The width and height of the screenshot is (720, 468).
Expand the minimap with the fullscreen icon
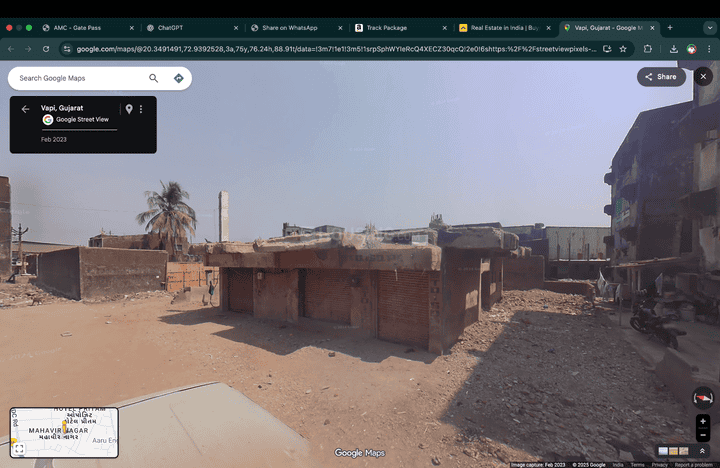click(19, 449)
